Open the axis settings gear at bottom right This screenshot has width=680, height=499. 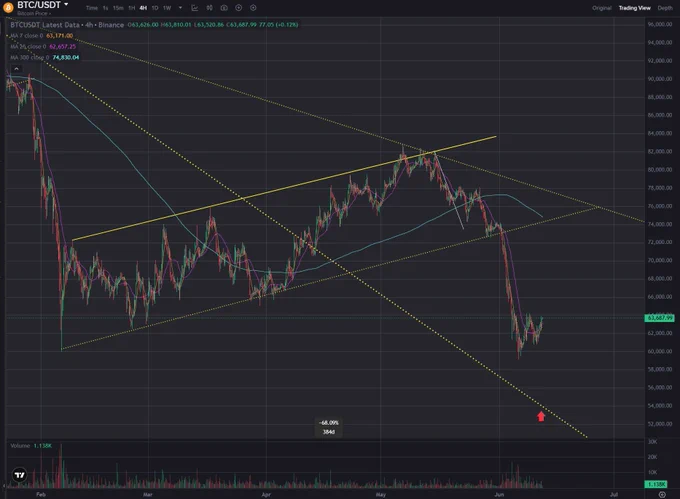click(662, 494)
